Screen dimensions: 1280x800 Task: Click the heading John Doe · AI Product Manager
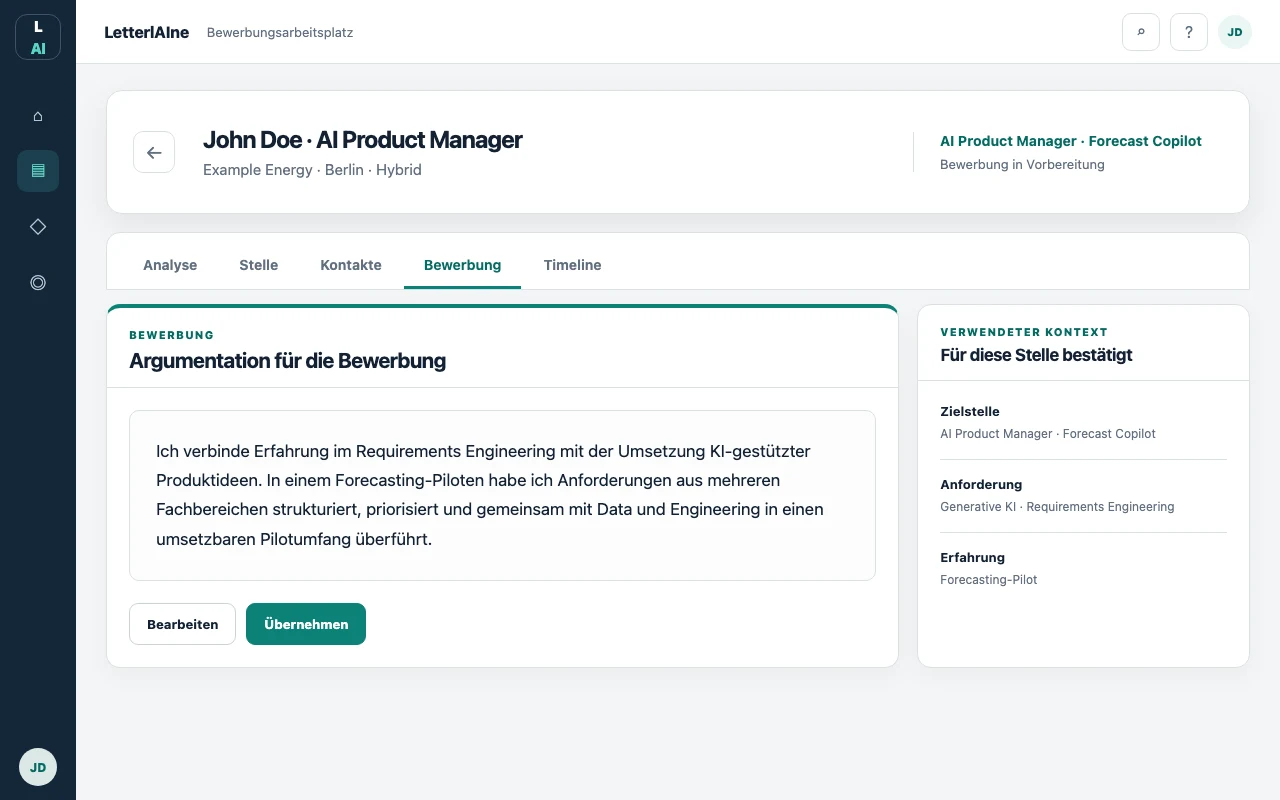(363, 140)
